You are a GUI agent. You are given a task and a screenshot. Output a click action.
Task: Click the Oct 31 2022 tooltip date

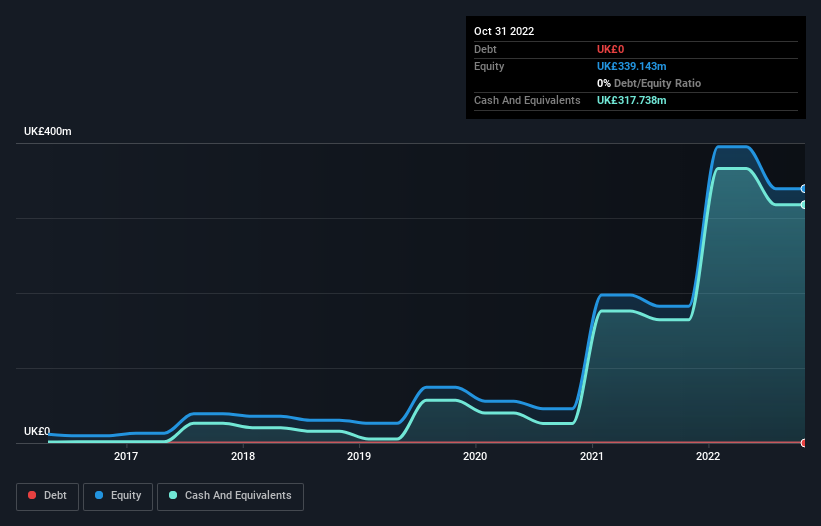(504, 31)
